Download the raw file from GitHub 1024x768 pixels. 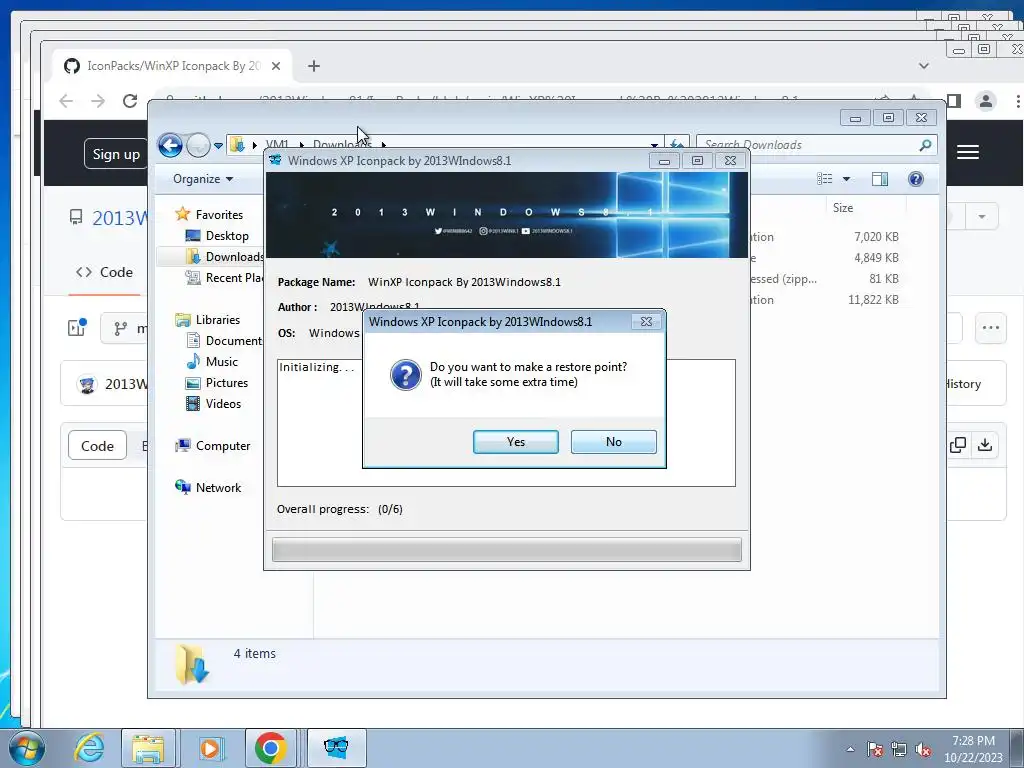(x=985, y=445)
